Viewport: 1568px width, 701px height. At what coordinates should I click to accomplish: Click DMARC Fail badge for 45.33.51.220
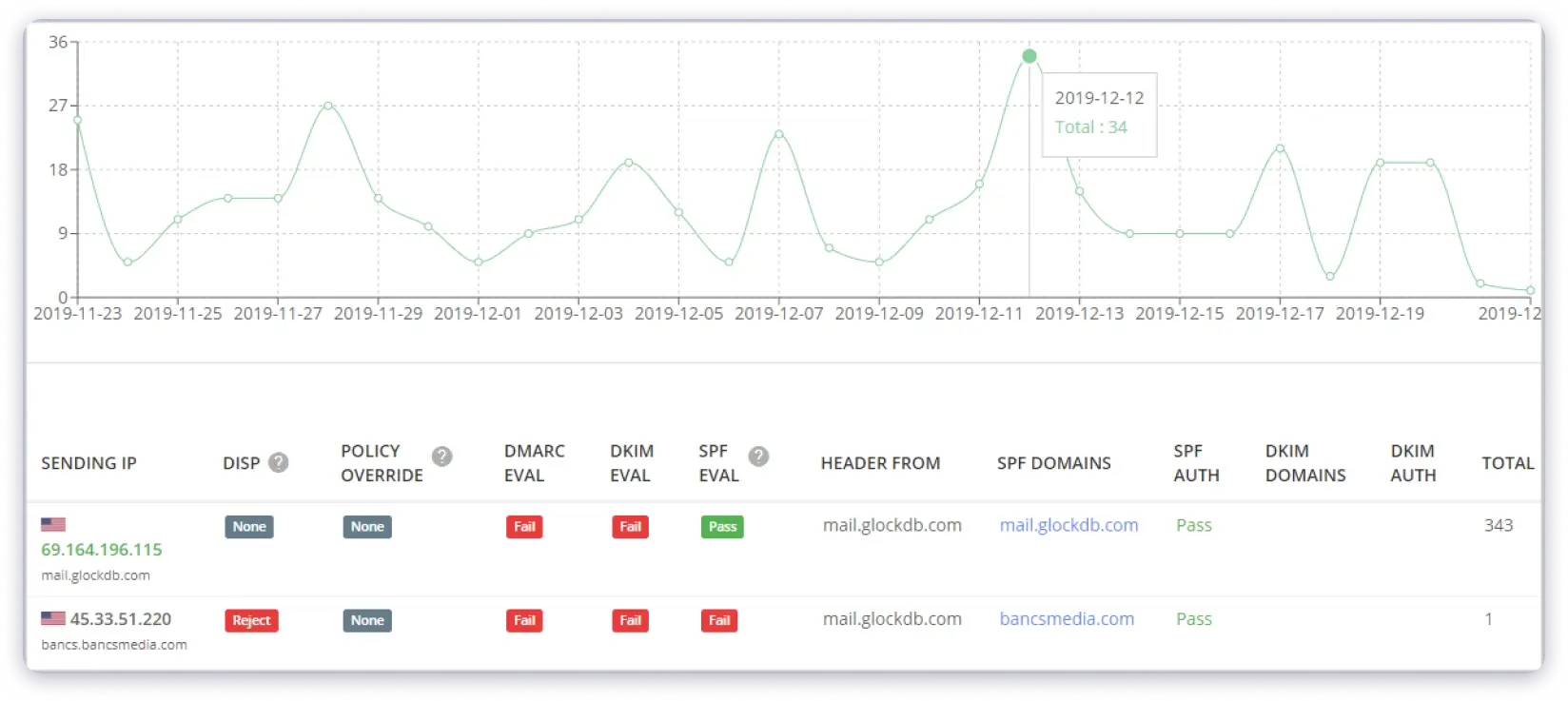point(524,621)
